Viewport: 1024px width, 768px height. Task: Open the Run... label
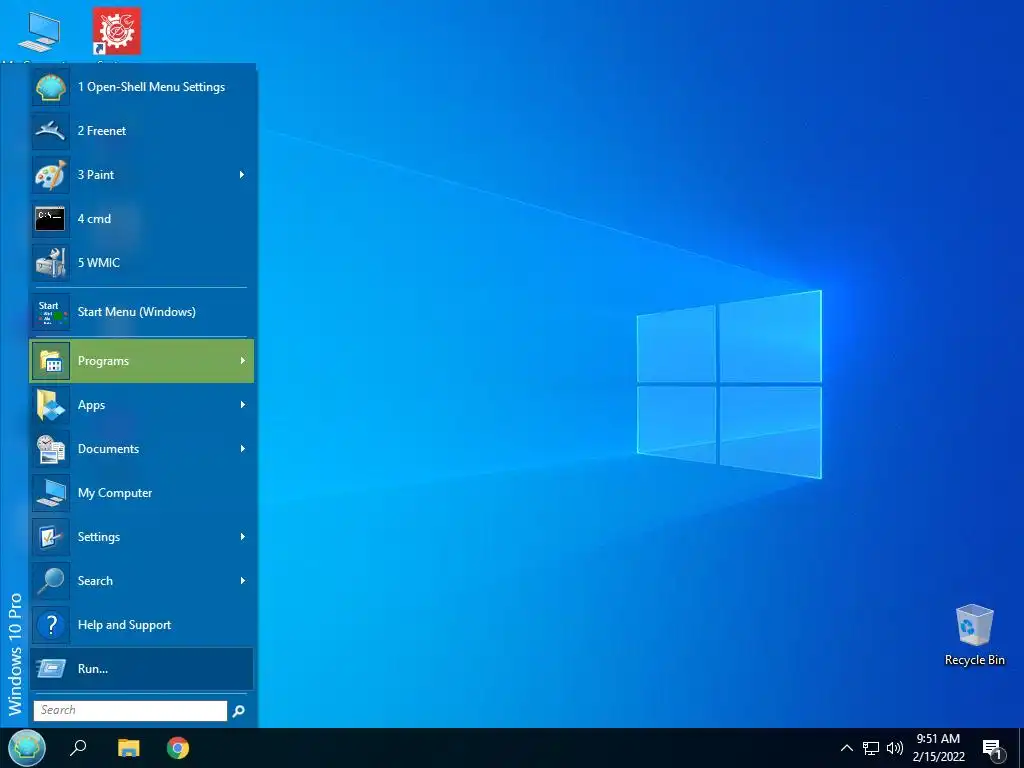[x=93, y=669]
